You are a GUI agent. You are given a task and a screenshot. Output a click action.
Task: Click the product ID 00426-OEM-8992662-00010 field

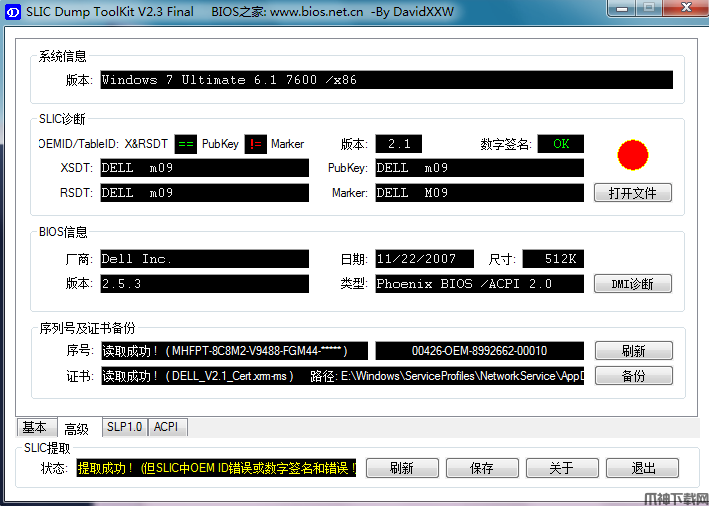point(479,351)
